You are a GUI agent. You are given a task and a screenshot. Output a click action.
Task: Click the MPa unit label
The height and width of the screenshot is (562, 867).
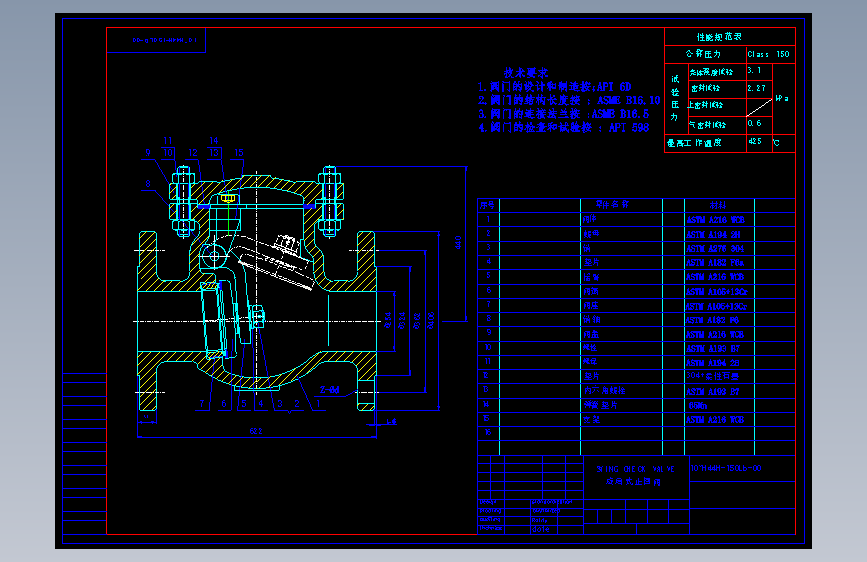tap(782, 98)
